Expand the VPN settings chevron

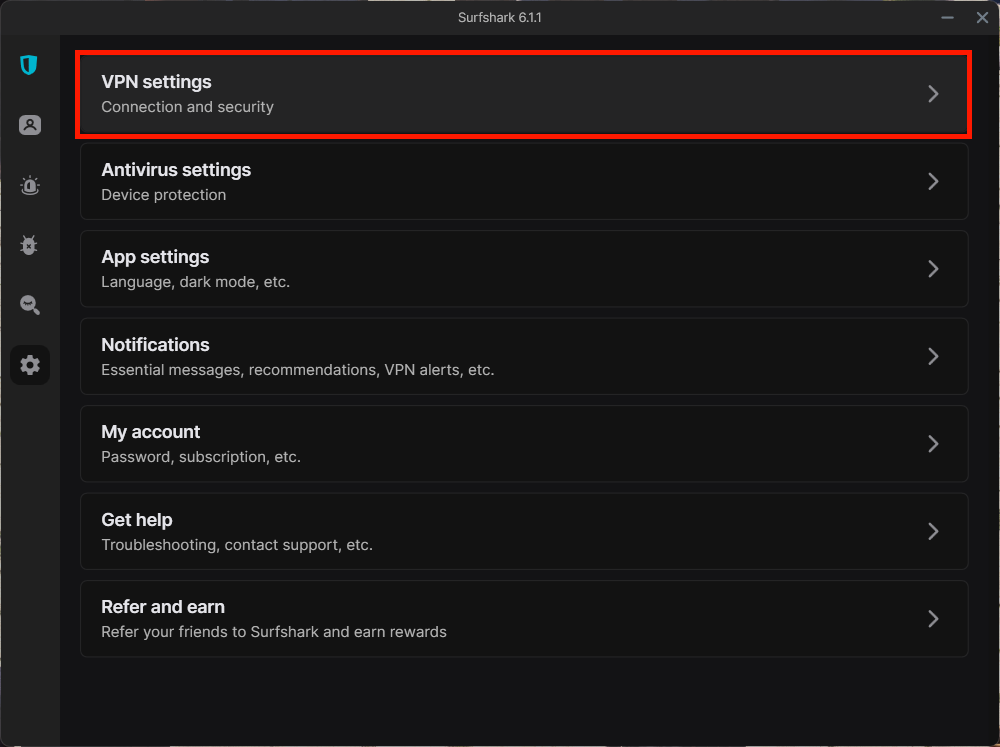tap(933, 93)
